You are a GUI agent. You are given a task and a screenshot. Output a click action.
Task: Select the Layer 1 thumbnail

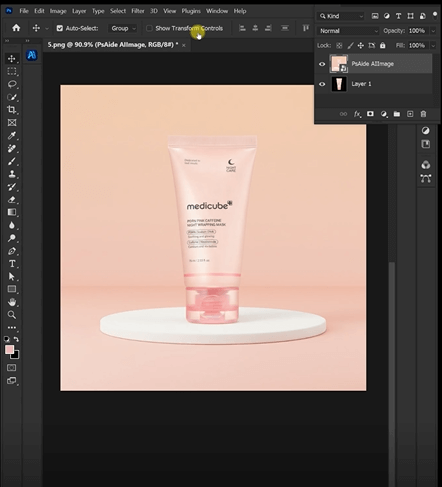coord(339,84)
